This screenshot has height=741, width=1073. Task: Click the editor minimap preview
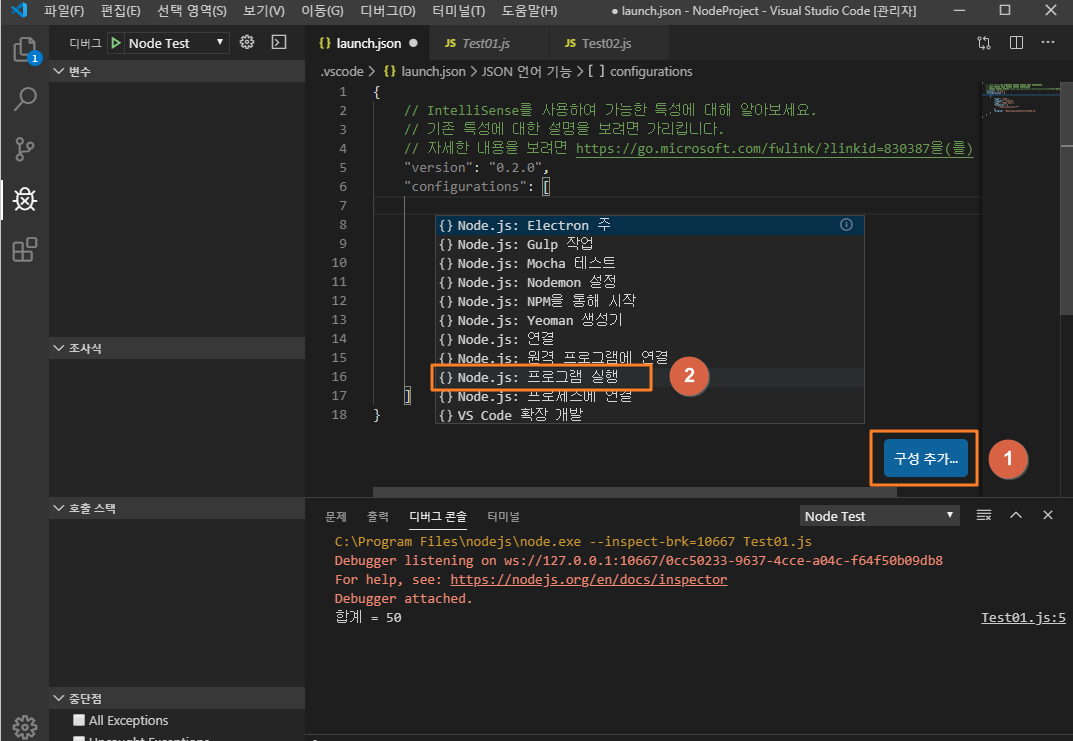1021,99
